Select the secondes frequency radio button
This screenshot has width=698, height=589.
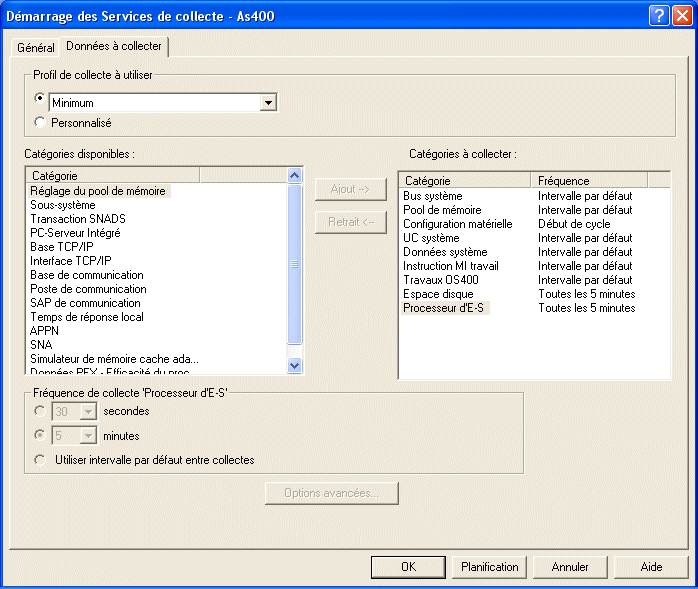(40, 411)
